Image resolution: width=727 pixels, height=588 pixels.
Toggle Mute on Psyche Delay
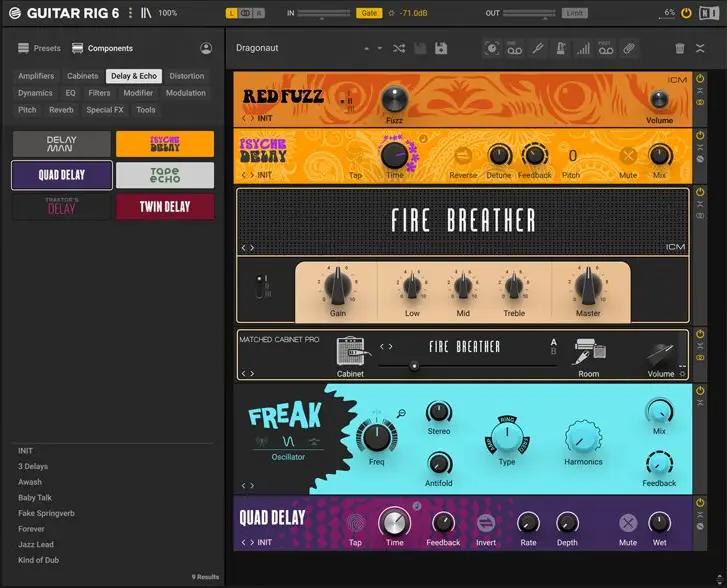coord(628,155)
